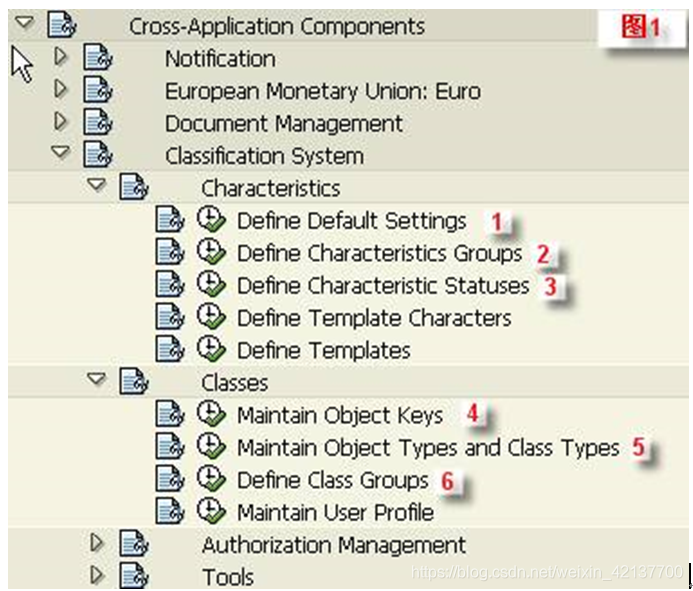Open documentation icon for Define Default Settings

(170, 219)
